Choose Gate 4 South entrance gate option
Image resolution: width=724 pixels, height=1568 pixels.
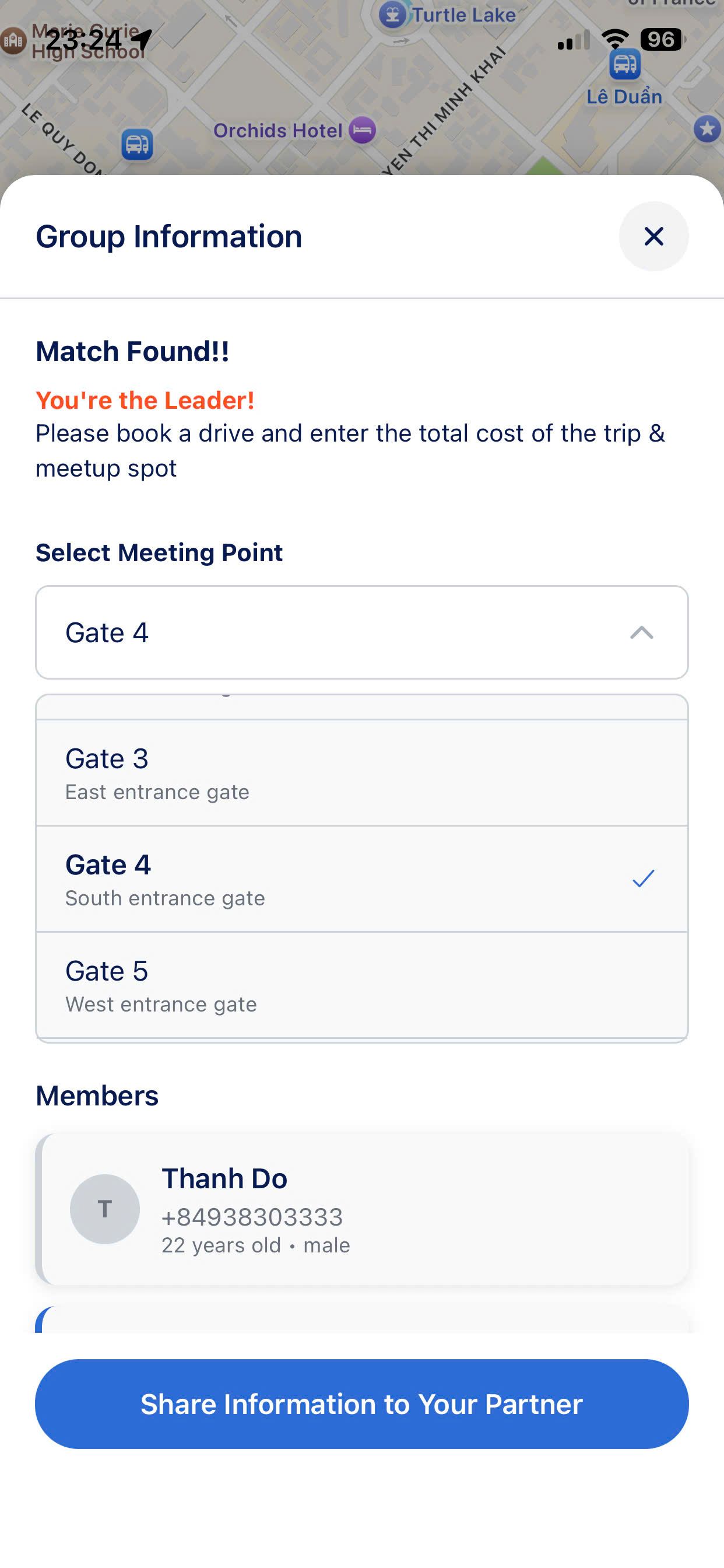click(304, 879)
